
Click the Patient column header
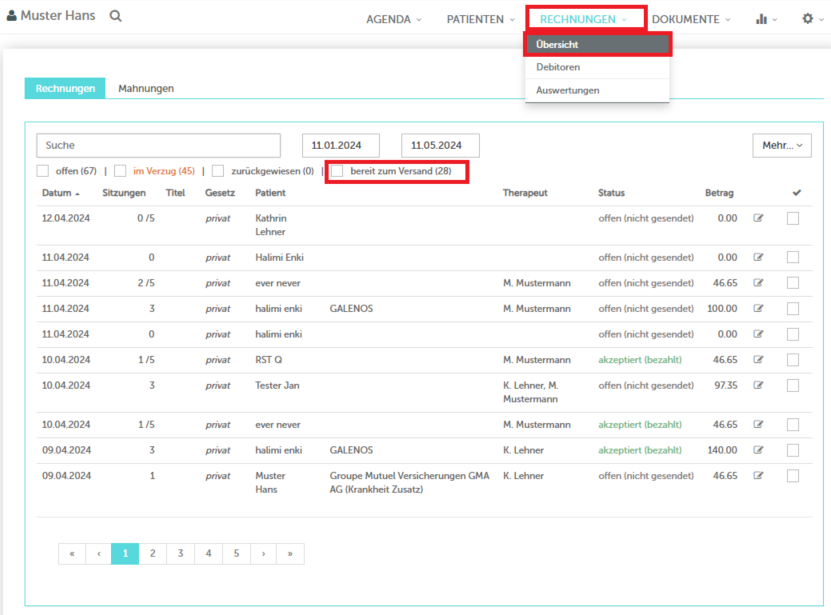pyautogui.click(x=270, y=192)
